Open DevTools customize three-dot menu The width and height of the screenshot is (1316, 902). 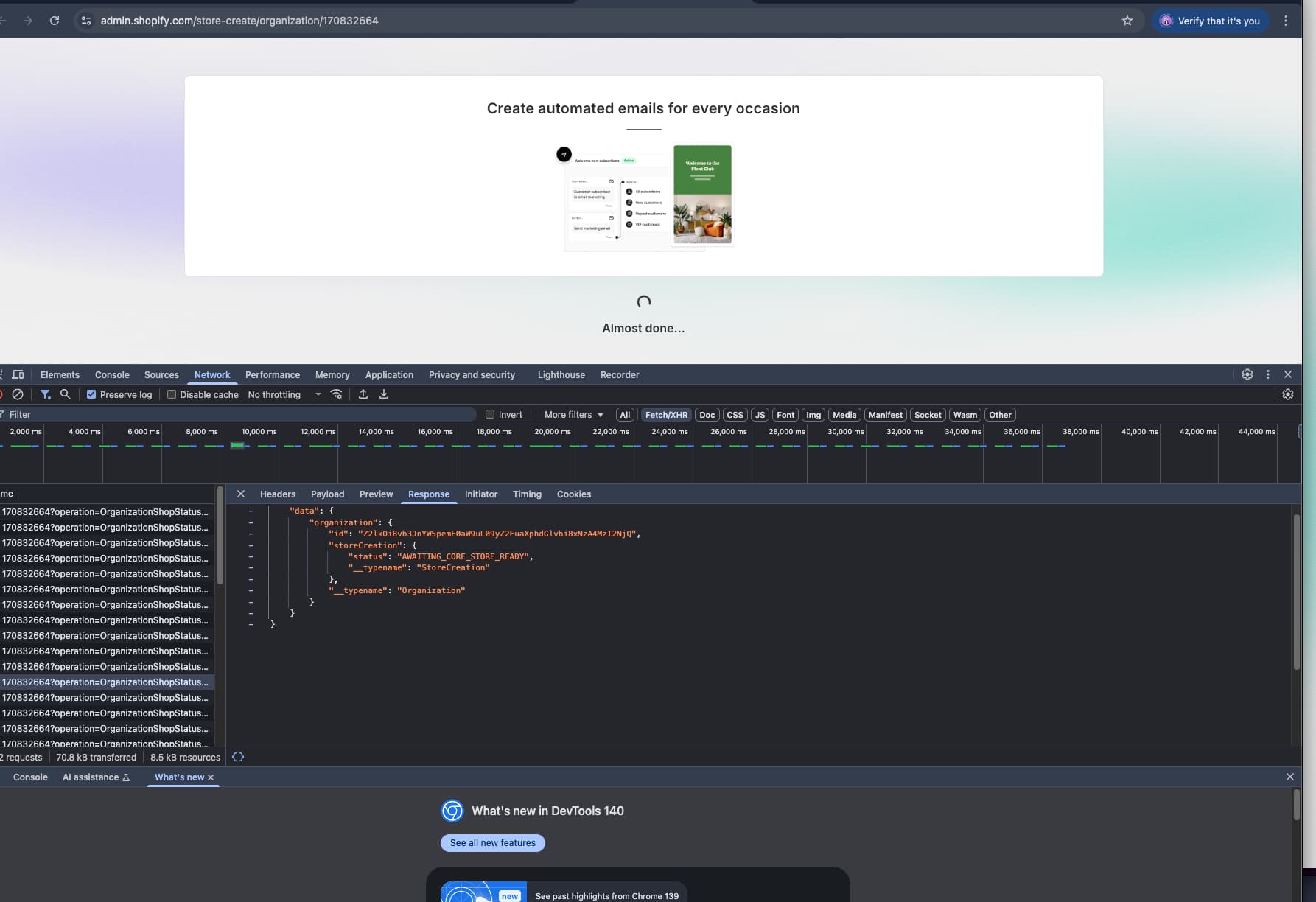1268,374
